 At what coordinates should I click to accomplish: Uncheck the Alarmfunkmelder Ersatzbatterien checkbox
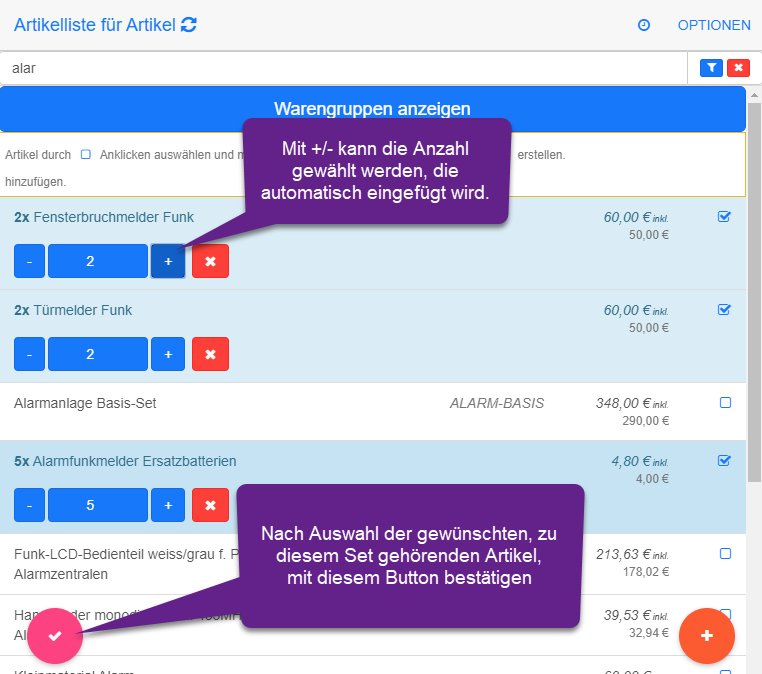click(725, 460)
